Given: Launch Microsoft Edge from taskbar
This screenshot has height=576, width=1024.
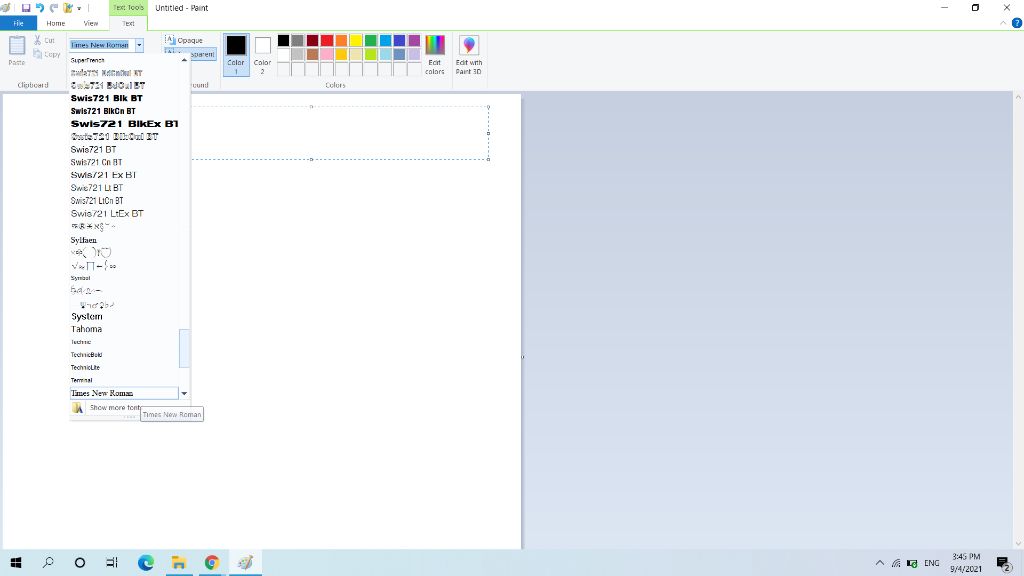Looking at the screenshot, I should pyautogui.click(x=146, y=562).
